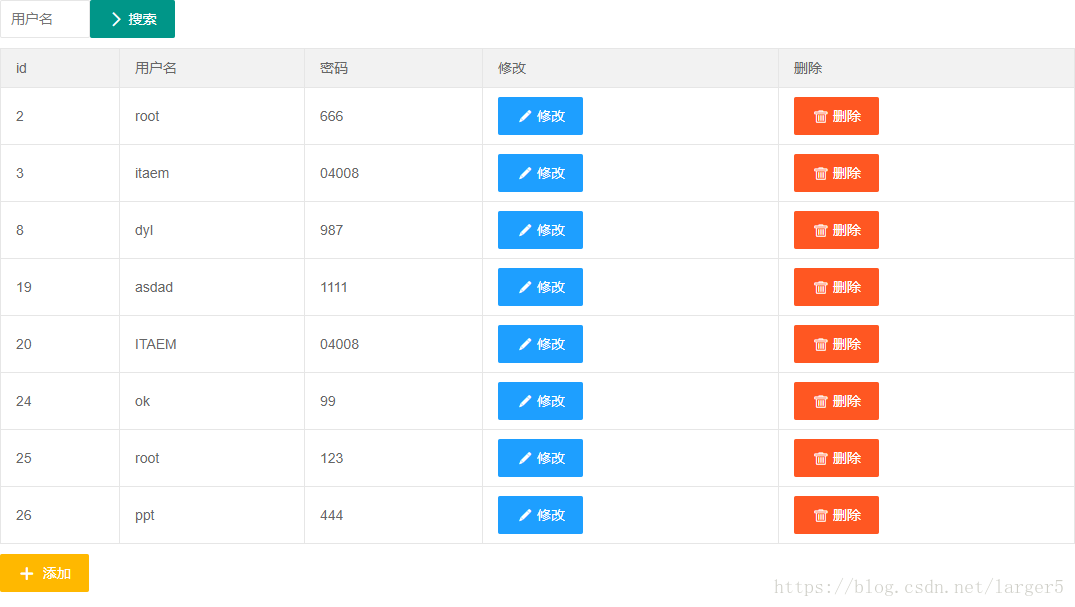The width and height of the screenshot is (1075, 607).
Task: Select username cell 'asdad'
Action: 212,287
